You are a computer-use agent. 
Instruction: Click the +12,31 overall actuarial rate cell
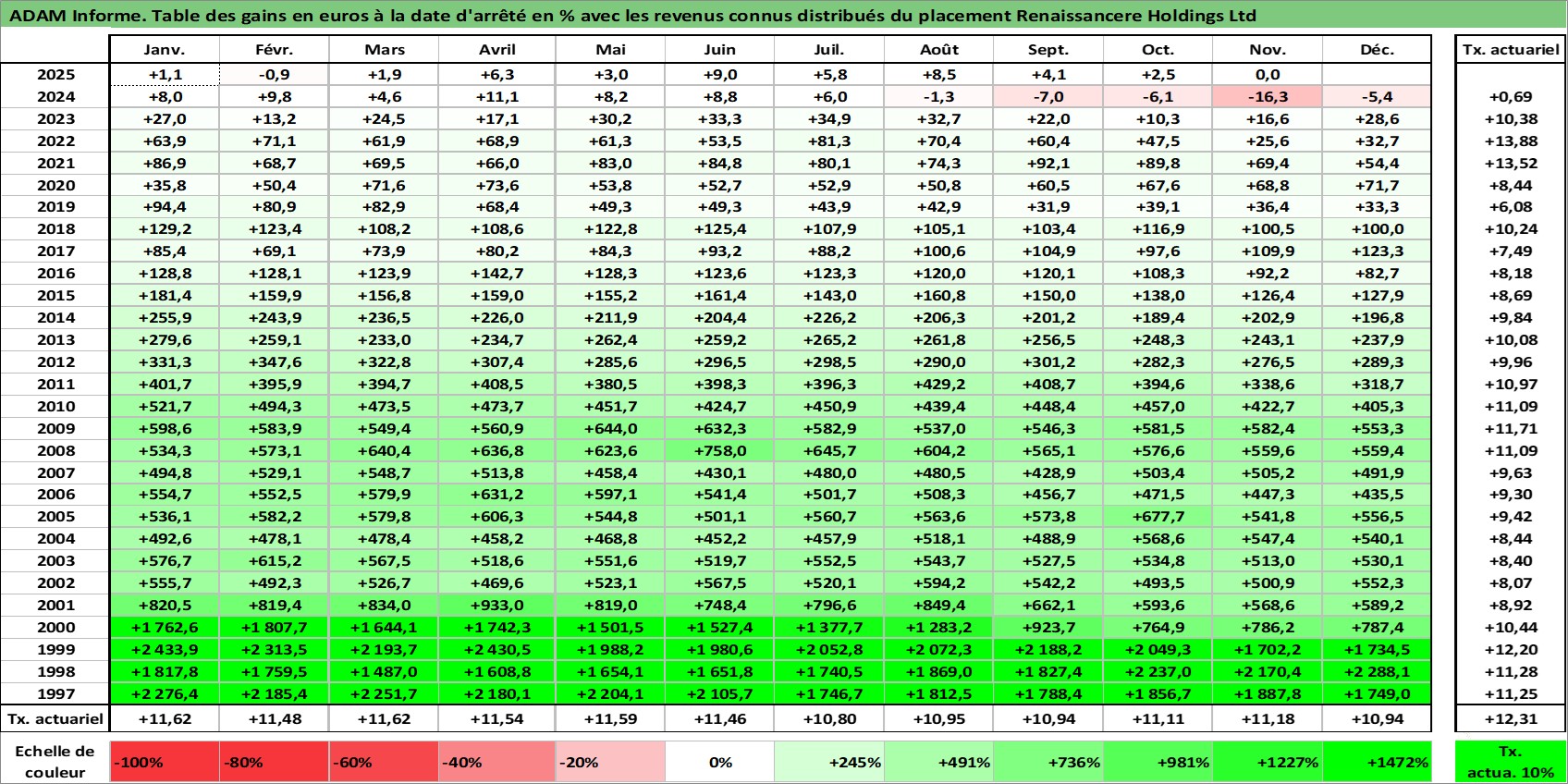tap(1511, 718)
